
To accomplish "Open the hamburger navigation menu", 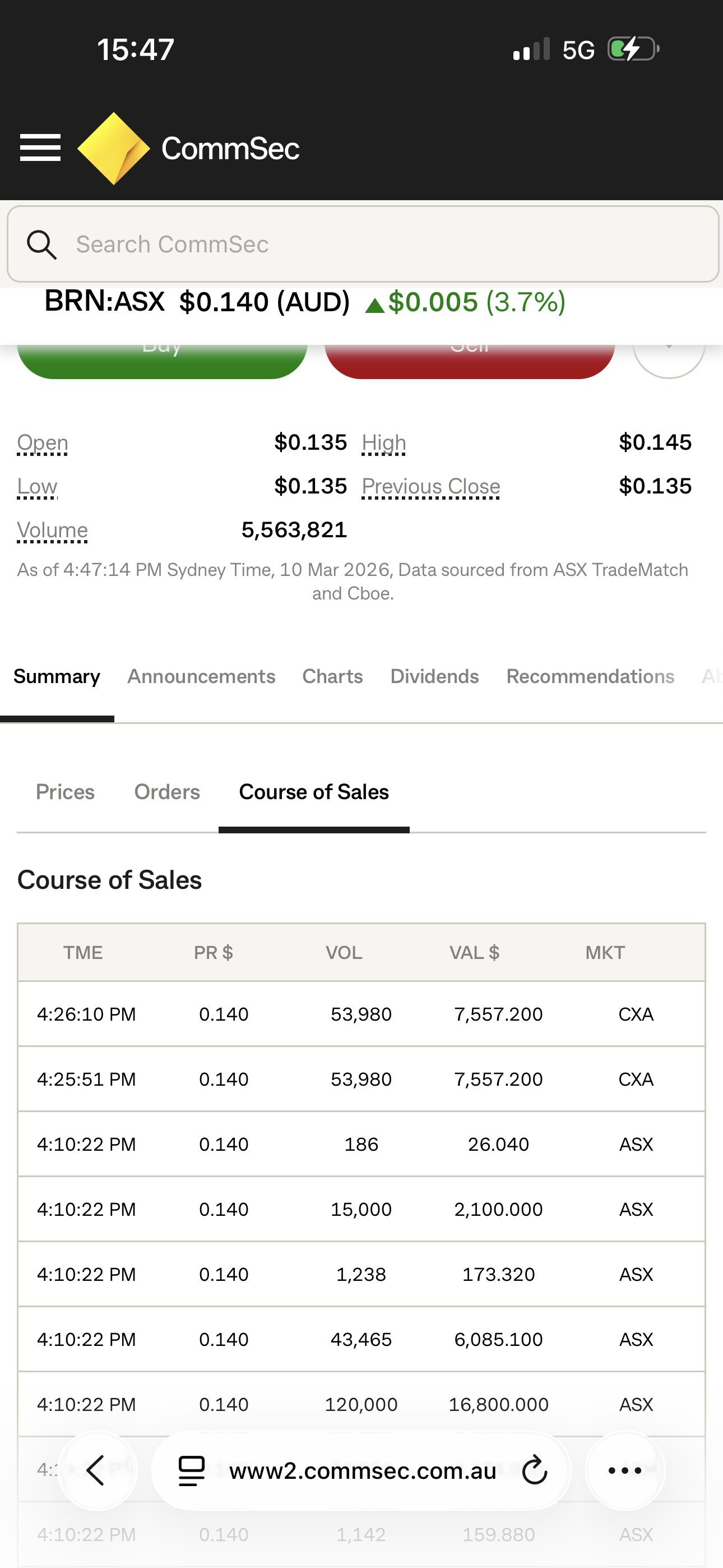I will click(x=40, y=148).
